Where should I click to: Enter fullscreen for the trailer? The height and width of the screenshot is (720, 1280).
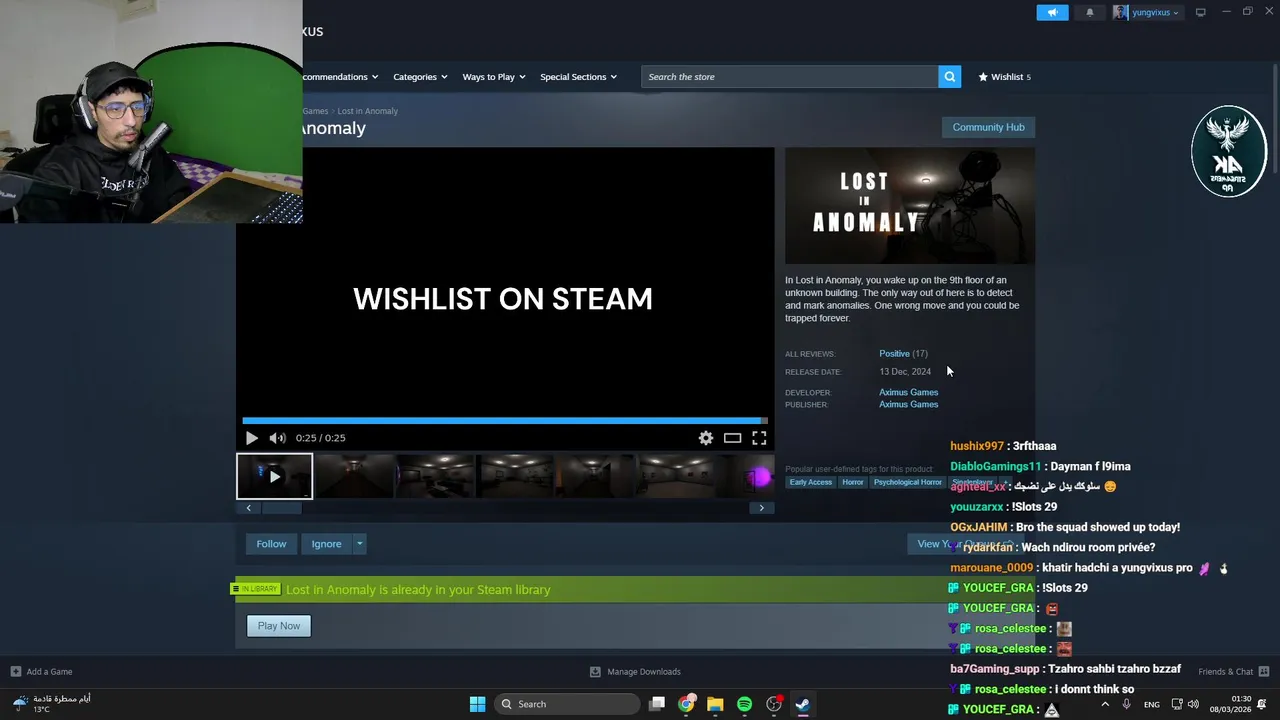point(759,438)
